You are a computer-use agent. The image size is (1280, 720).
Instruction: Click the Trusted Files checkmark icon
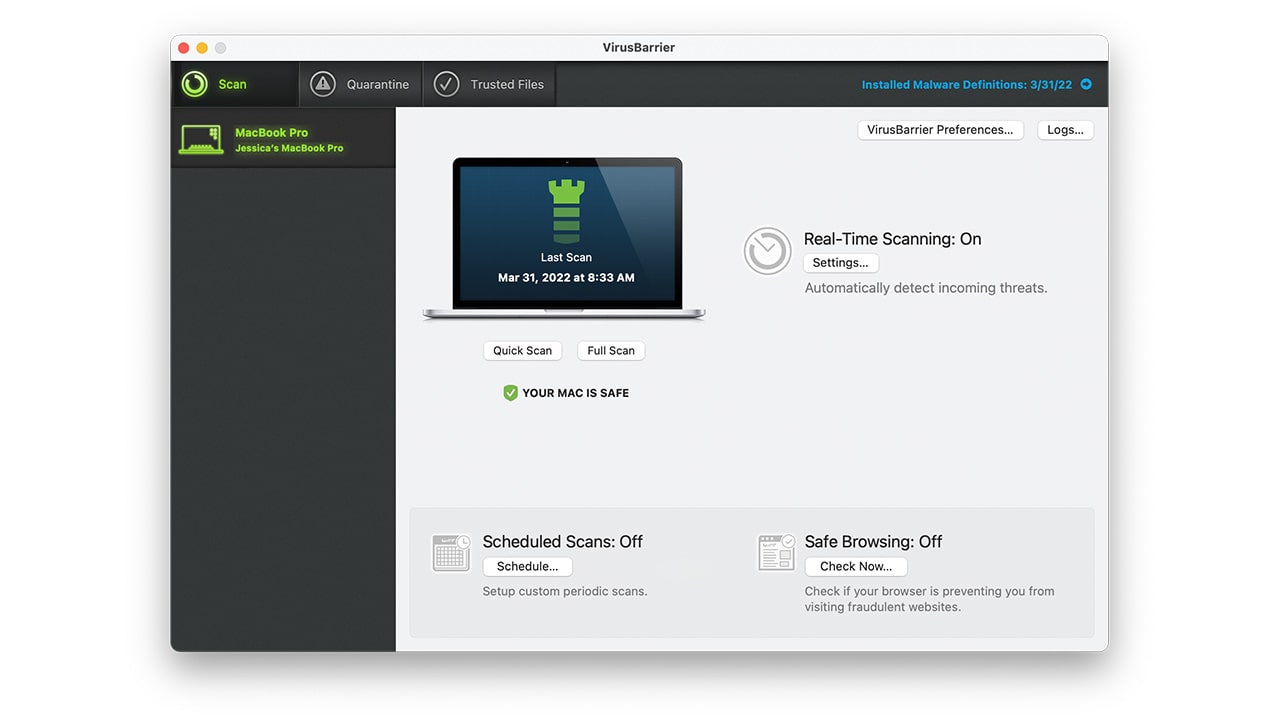coord(447,84)
